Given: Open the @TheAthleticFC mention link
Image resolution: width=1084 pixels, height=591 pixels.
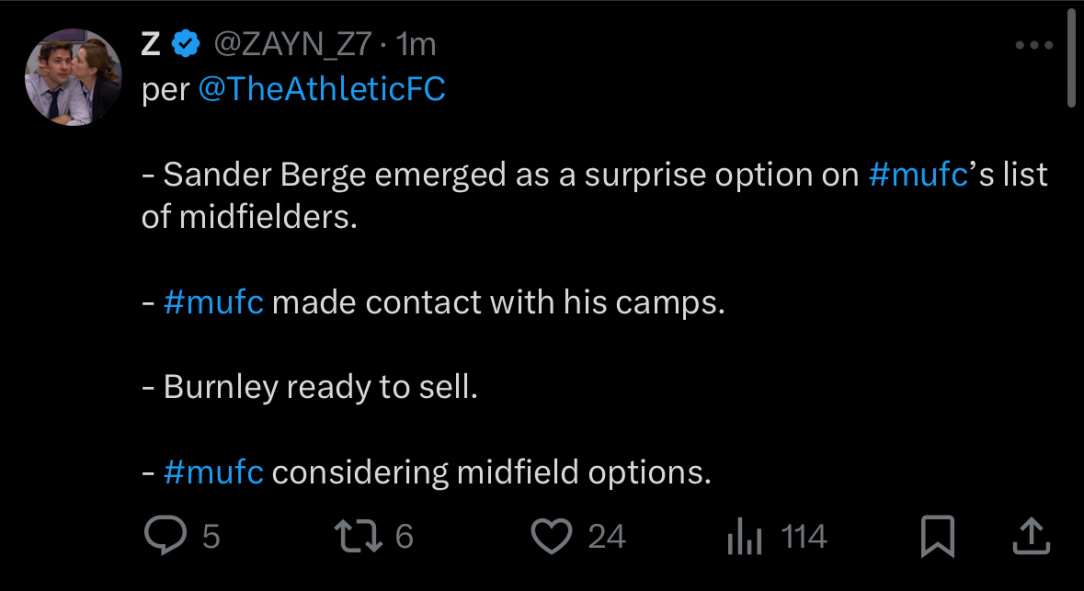Looking at the screenshot, I should click(x=322, y=89).
